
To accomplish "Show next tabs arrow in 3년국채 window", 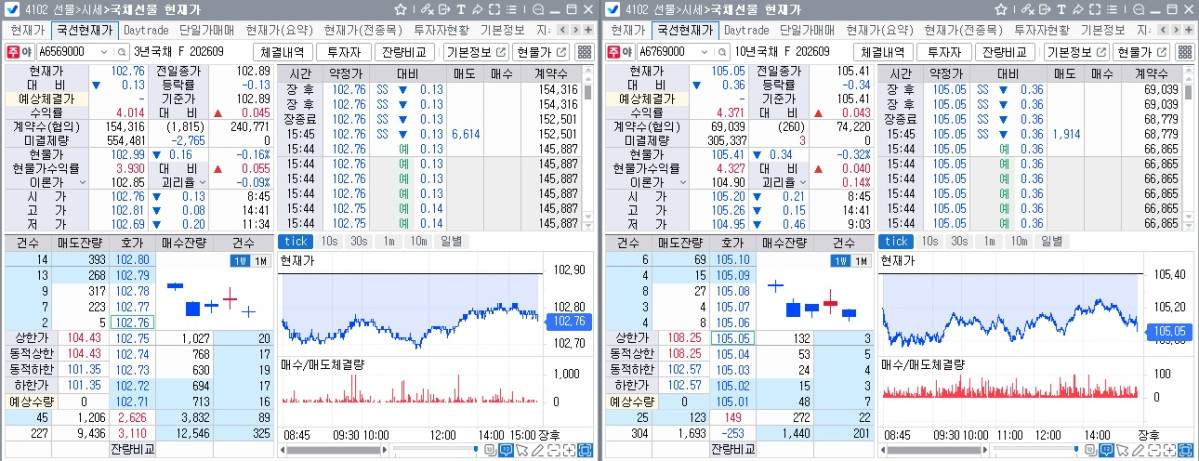I will pyautogui.click(x=575, y=30).
